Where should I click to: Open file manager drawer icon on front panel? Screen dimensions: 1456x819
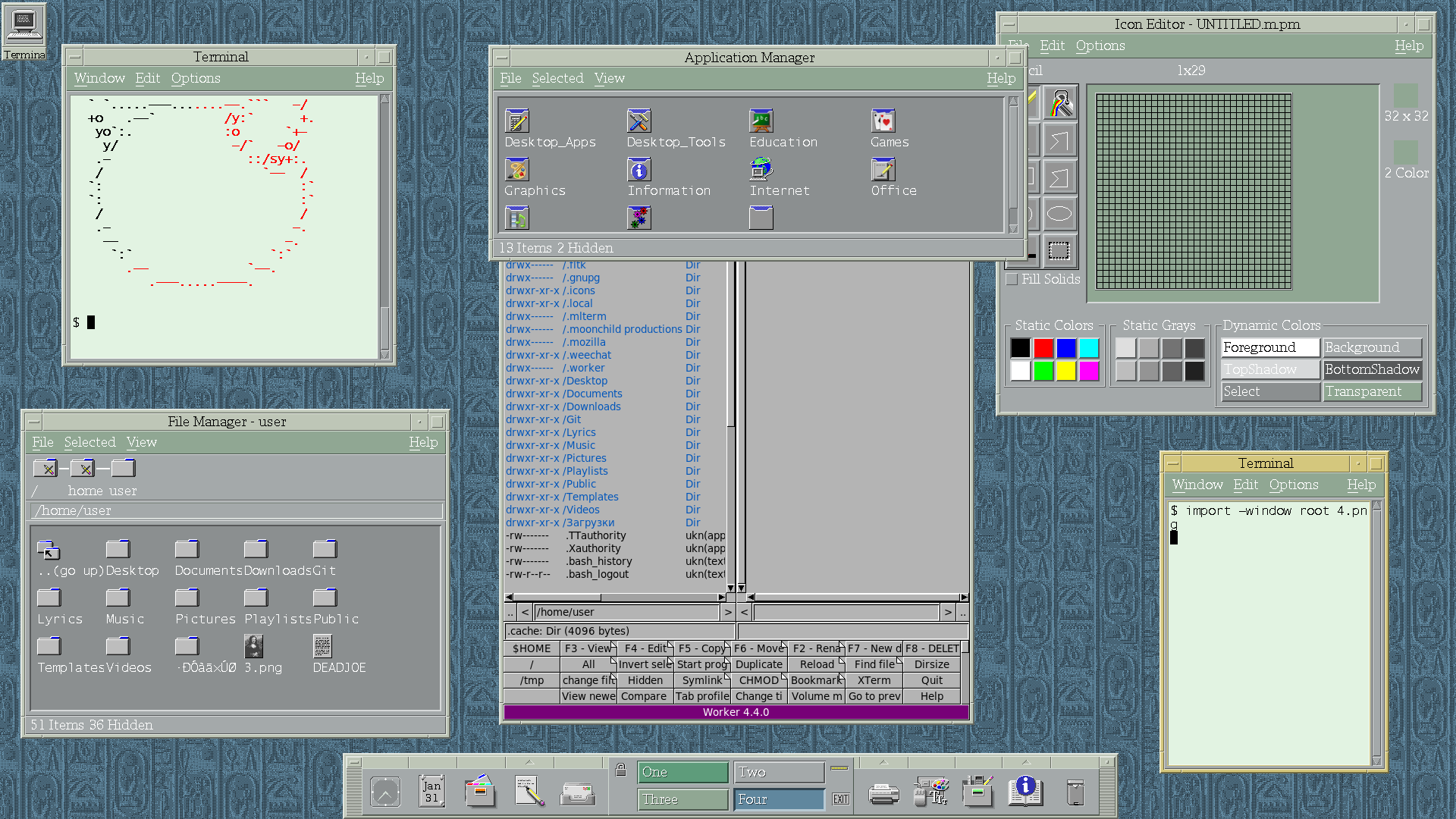tap(480, 791)
